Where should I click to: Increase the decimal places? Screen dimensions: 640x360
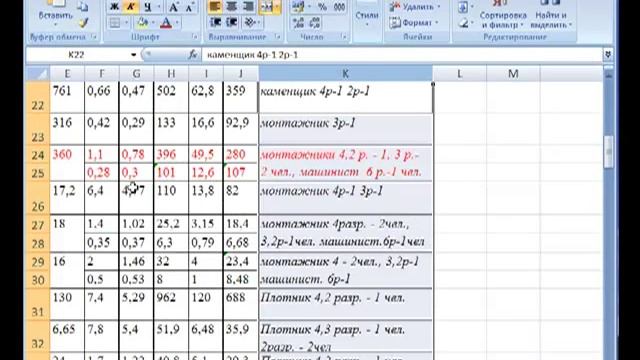point(298,22)
